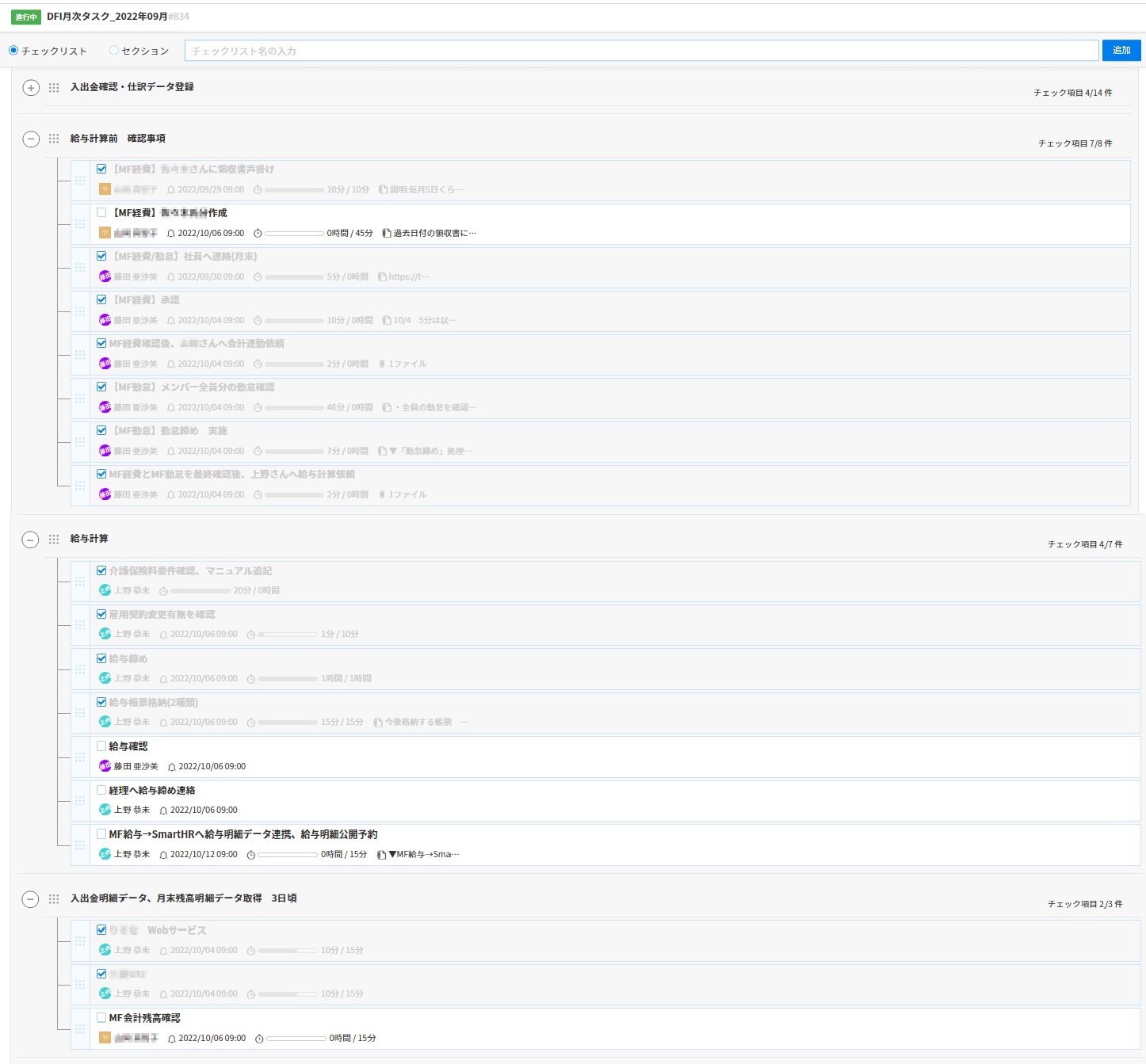Viewport: 1146px width, 1064px height.
Task: Click drag handle beside 入出金確認・仕訳データ登録
Action: (54, 88)
